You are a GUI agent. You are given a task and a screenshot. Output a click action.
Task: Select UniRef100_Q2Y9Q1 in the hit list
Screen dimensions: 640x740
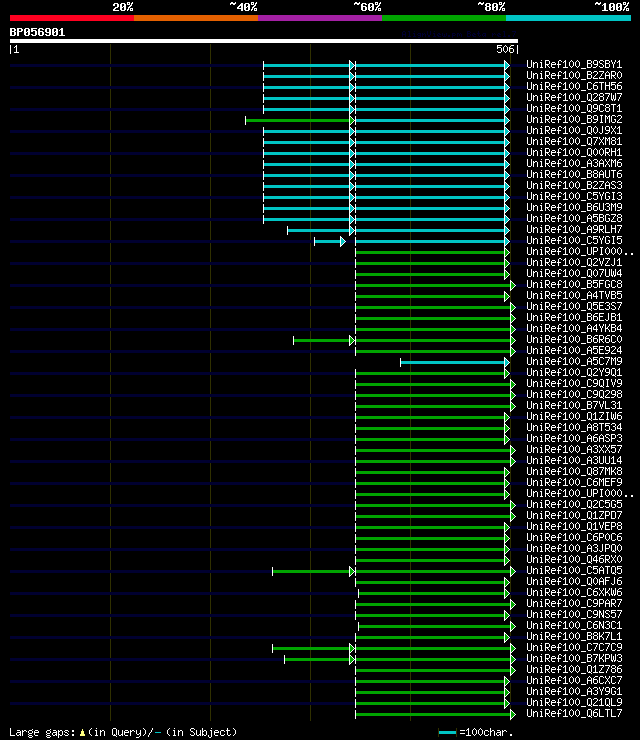(x=574, y=373)
